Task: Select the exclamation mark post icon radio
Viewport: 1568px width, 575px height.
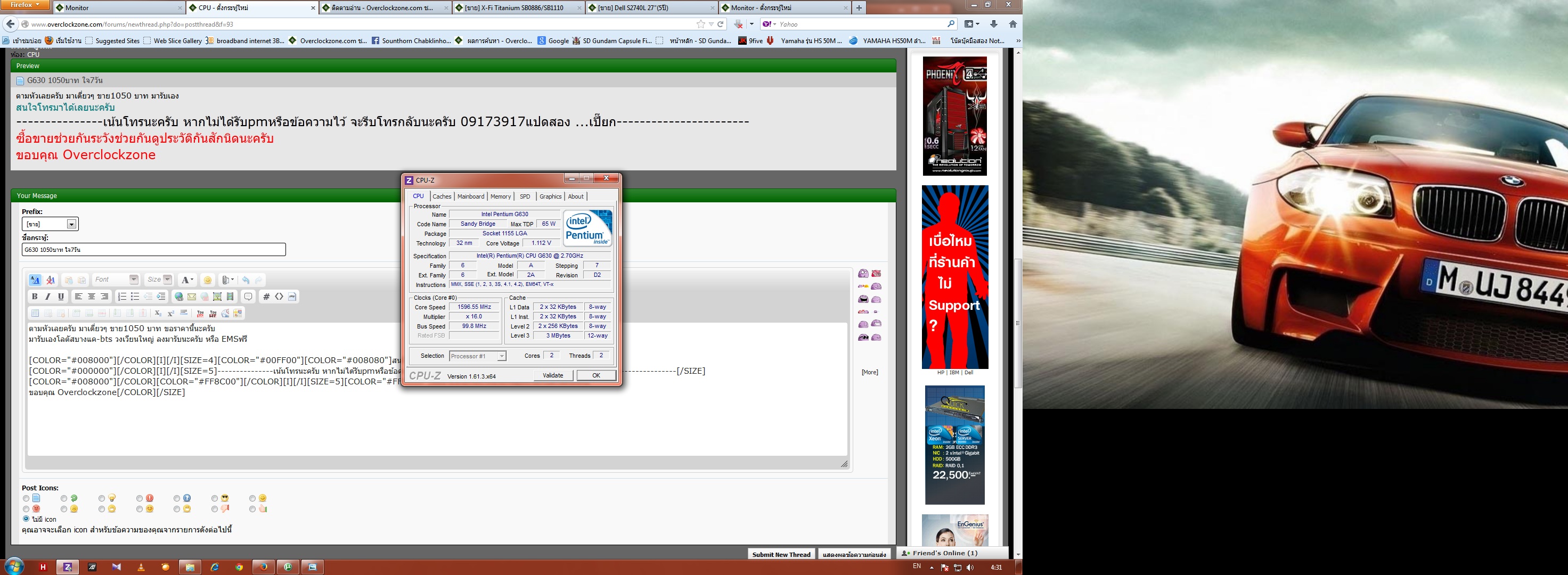Action: [x=140, y=498]
